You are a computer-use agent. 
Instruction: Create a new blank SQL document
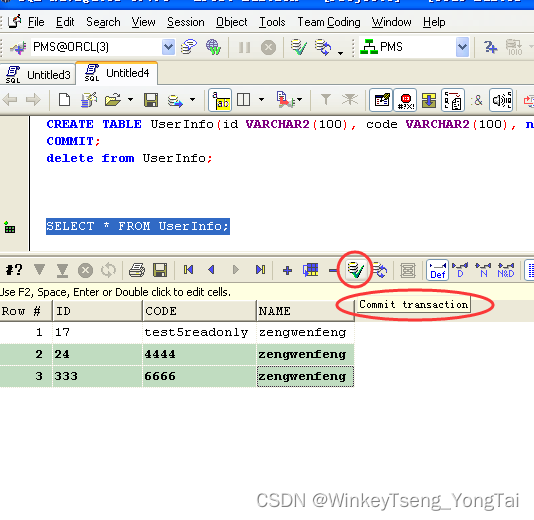click(64, 100)
